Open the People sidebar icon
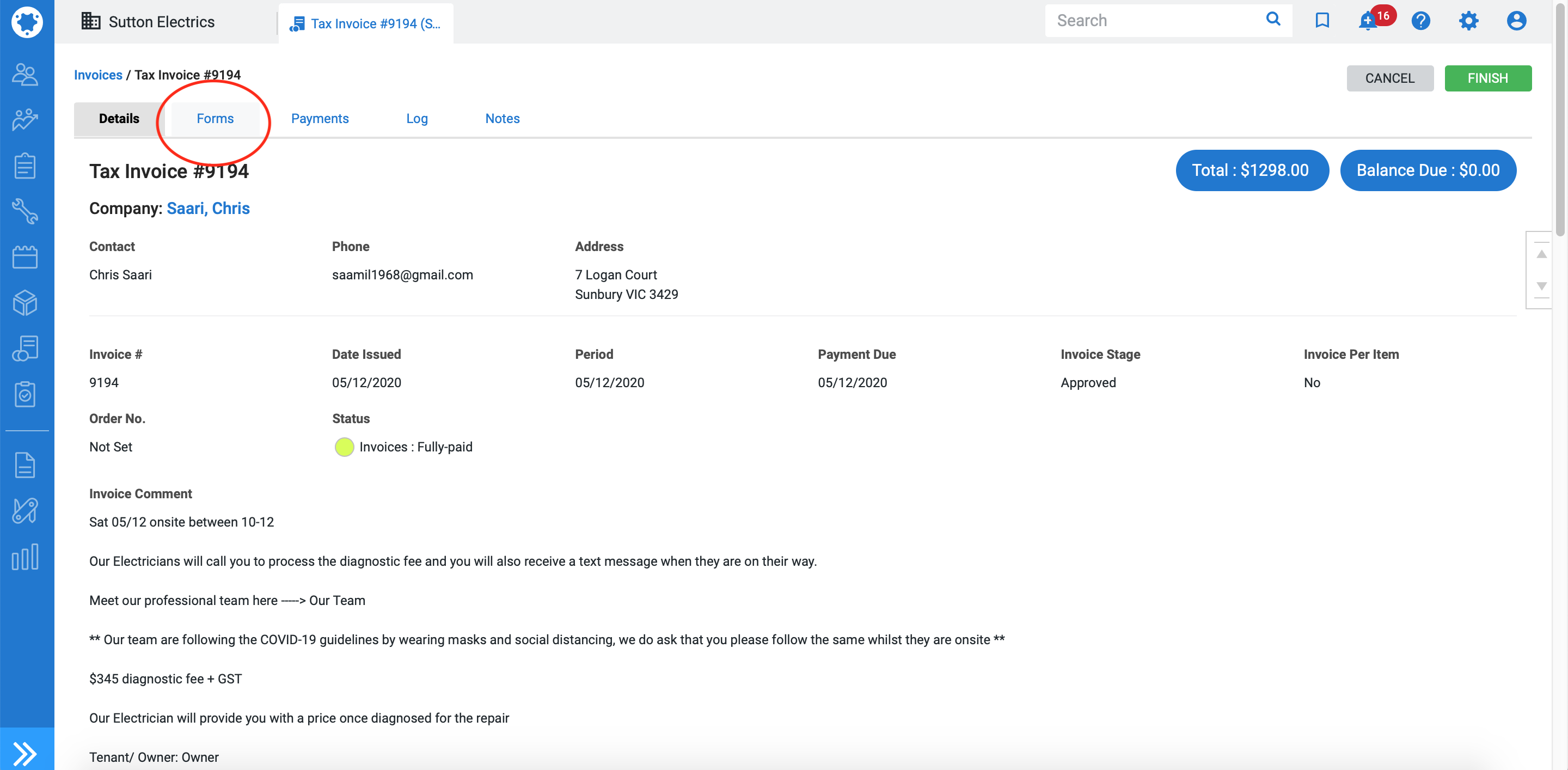 pos(25,74)
